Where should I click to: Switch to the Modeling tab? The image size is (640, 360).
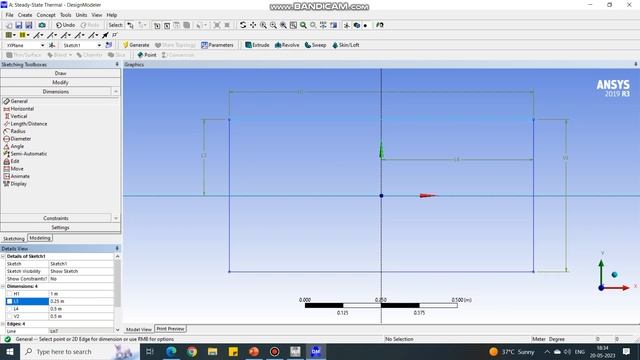(40, 238)
